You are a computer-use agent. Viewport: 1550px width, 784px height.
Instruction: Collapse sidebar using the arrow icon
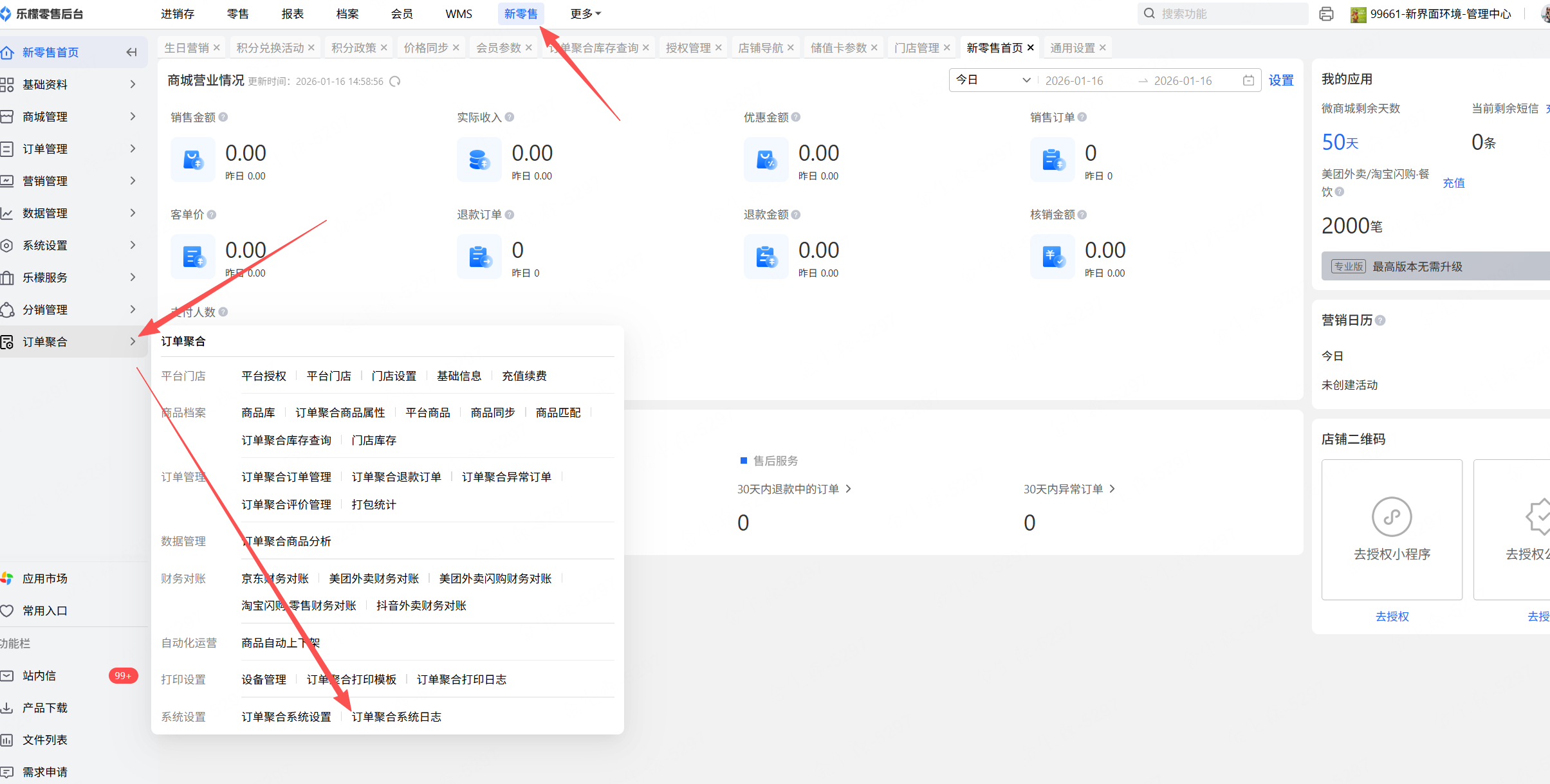coord(131,52)
